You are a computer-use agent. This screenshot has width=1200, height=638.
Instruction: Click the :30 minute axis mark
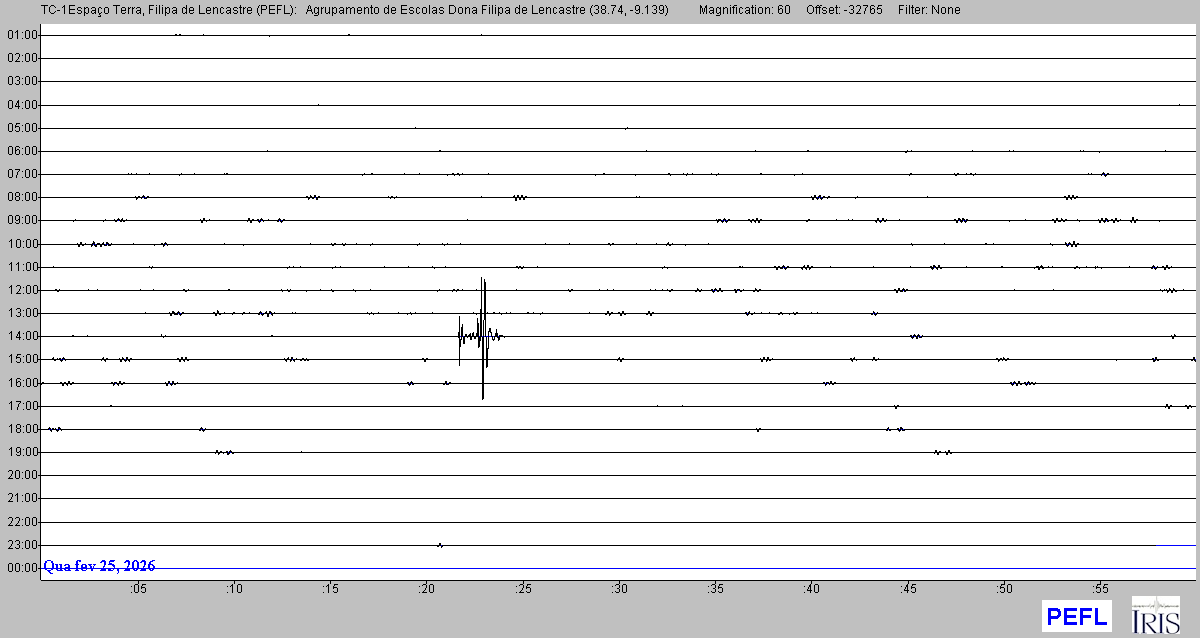tap(619, 588)
